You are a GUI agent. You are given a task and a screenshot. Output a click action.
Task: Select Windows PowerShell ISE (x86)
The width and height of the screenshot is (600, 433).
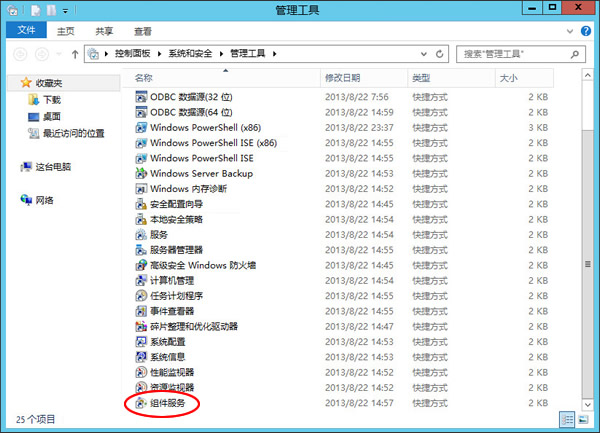212,143
